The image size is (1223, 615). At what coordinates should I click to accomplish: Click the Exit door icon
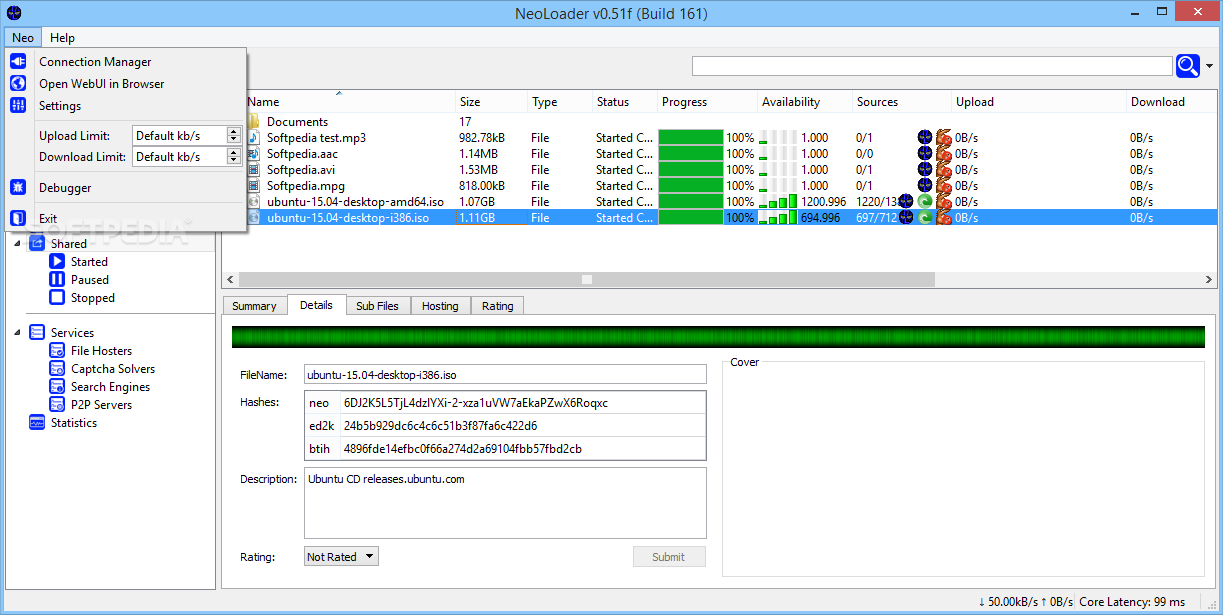click(18, 219)
